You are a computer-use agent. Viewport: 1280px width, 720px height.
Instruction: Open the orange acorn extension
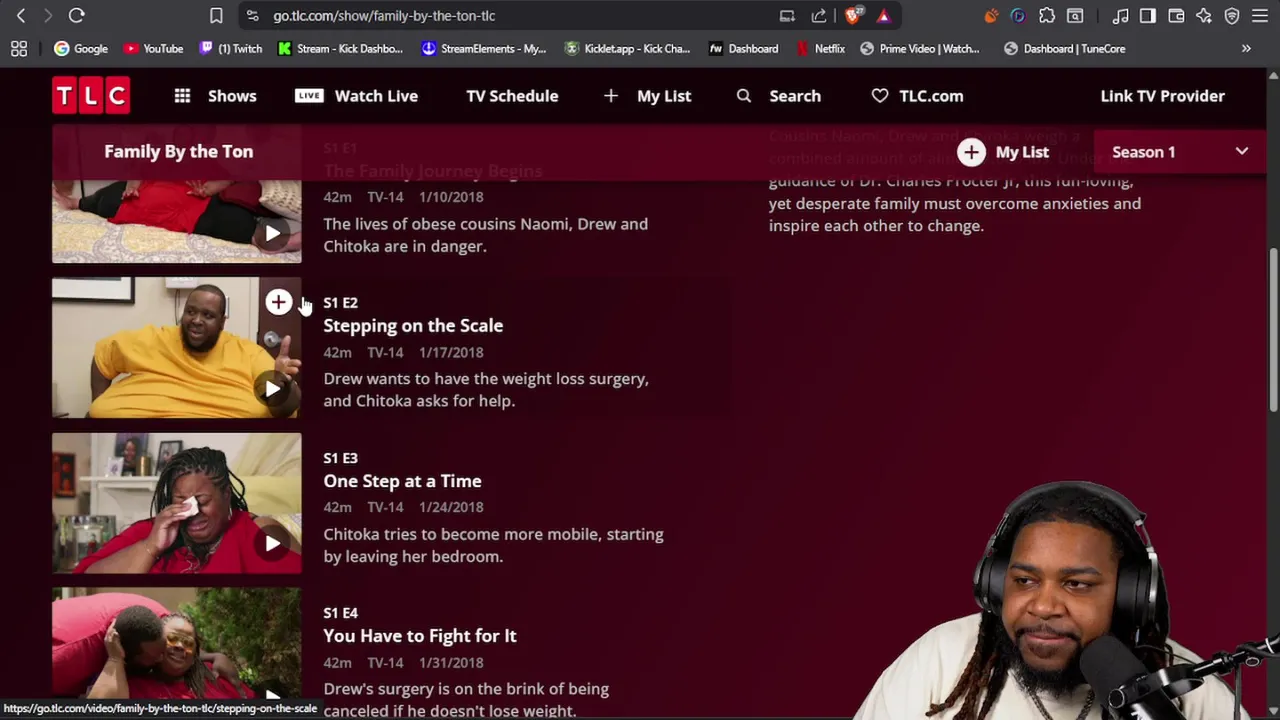point(991,16)
